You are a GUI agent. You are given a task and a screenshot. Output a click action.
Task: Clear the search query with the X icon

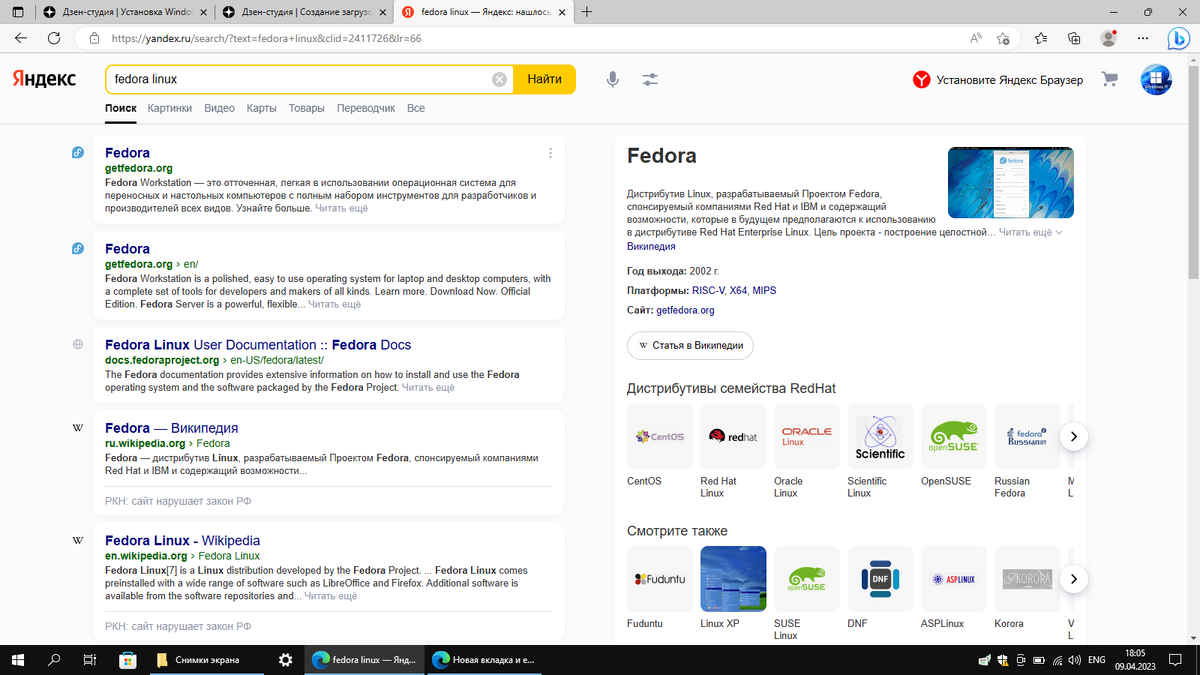[x=499, y=79]
